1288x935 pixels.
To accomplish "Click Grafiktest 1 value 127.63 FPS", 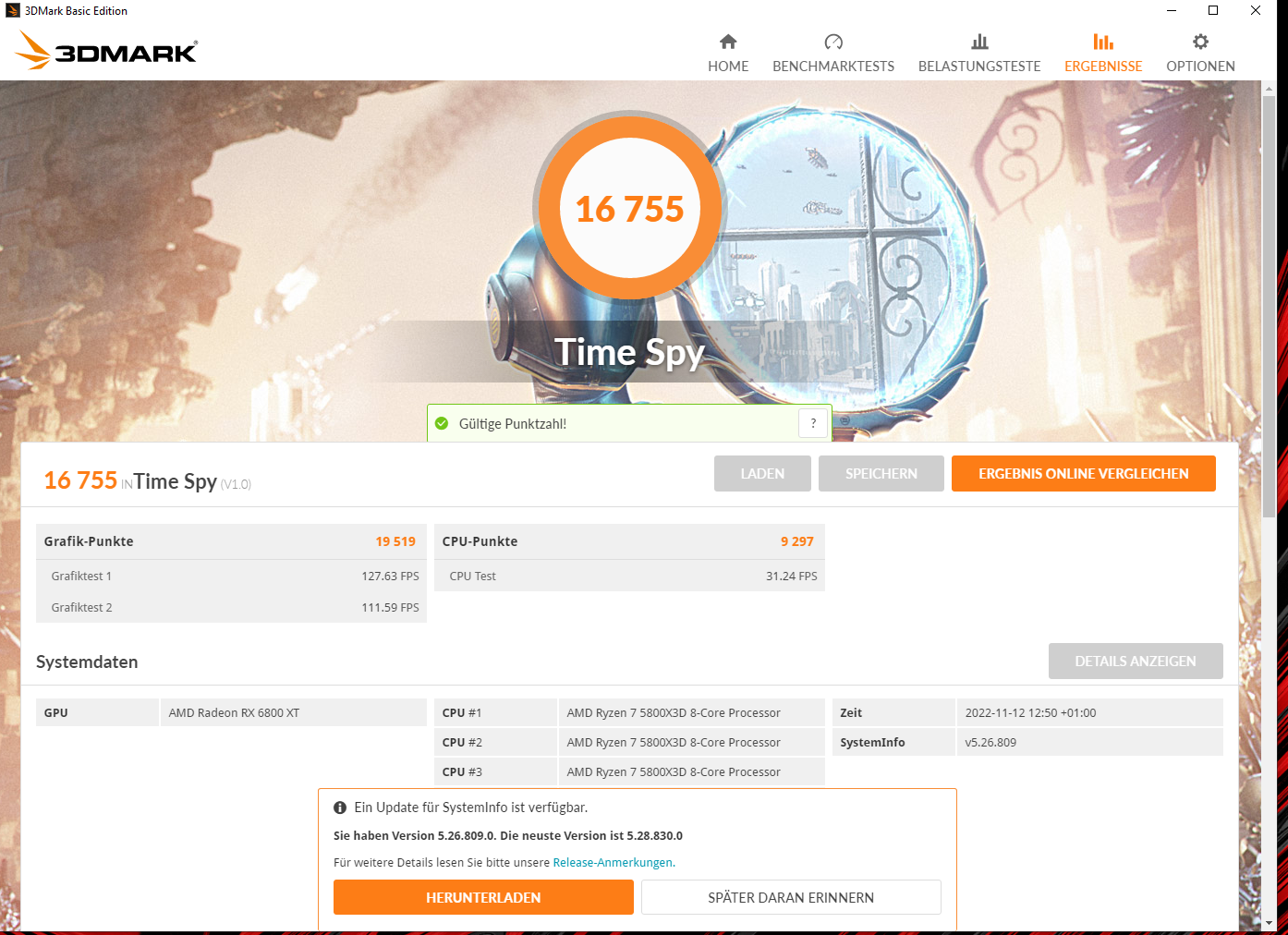I will pos(390,576).
